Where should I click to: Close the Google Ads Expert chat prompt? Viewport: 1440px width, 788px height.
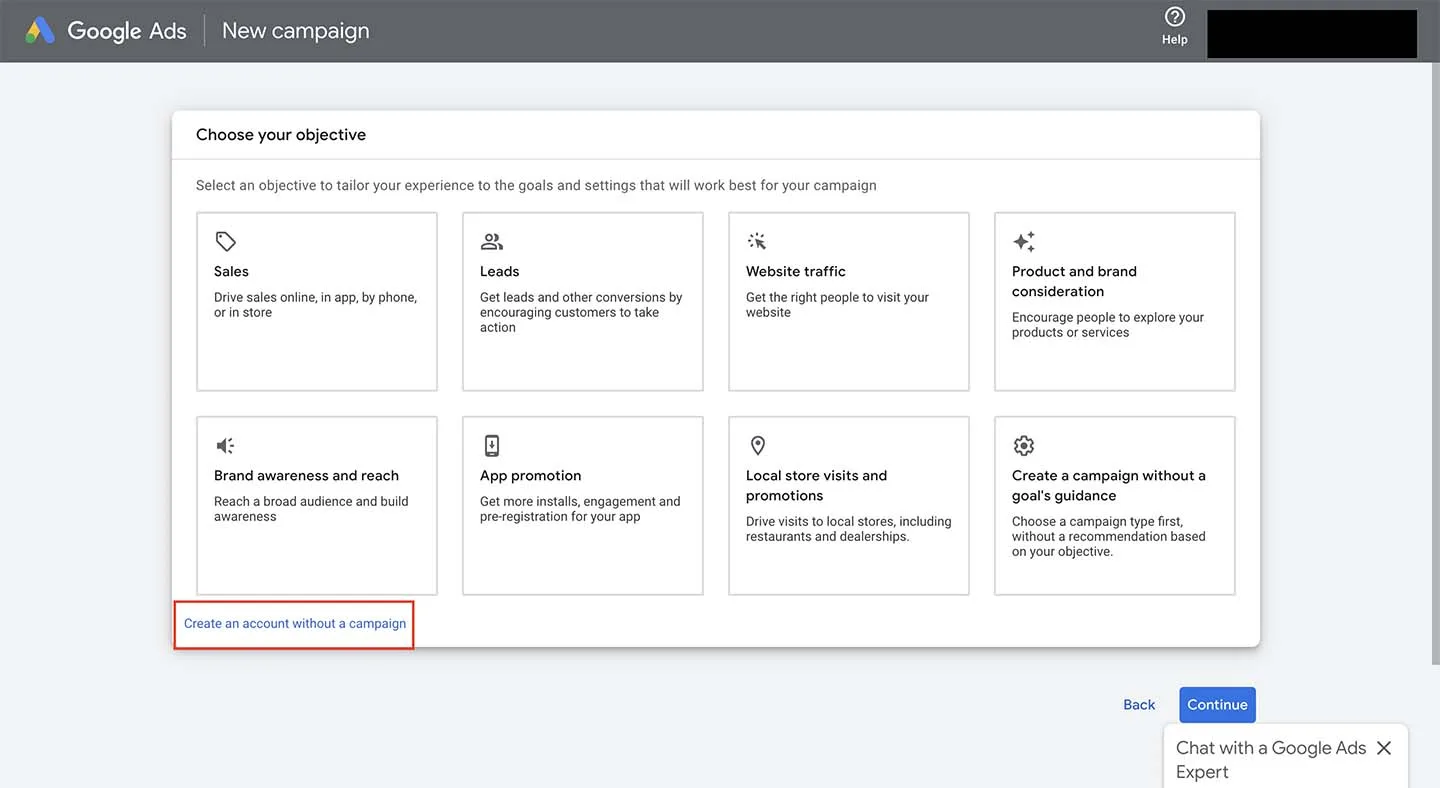coord(1383,747)
